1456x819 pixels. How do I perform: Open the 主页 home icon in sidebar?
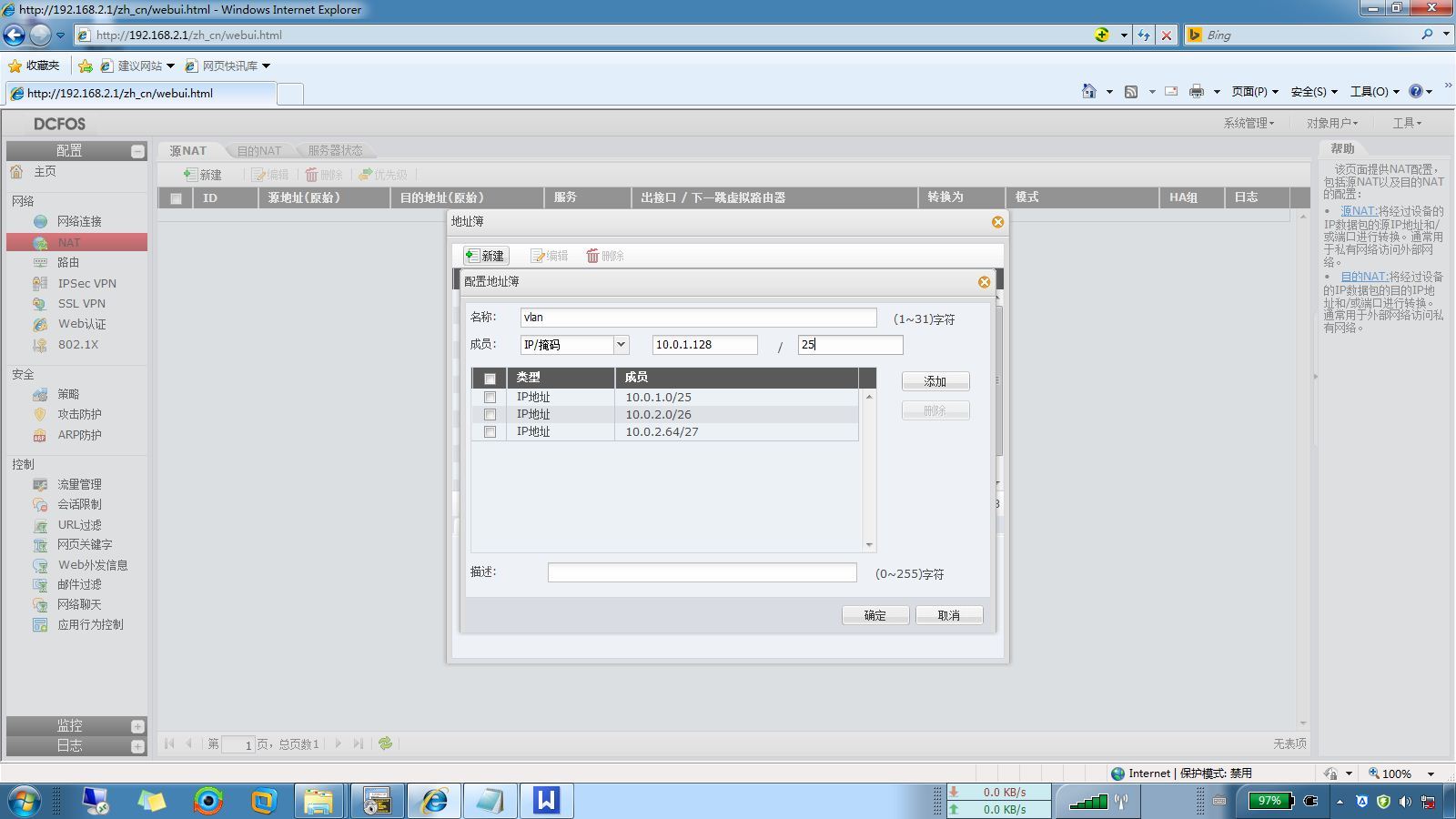click(16, 171)
